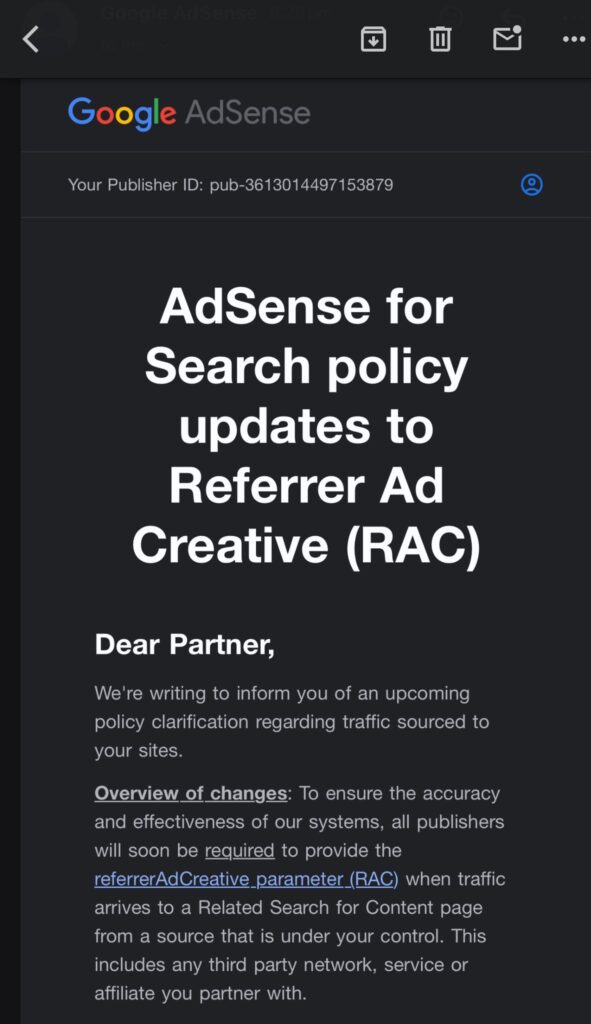
Task: Tap the Google AdSense logo
Action: [x=188, y=113]
